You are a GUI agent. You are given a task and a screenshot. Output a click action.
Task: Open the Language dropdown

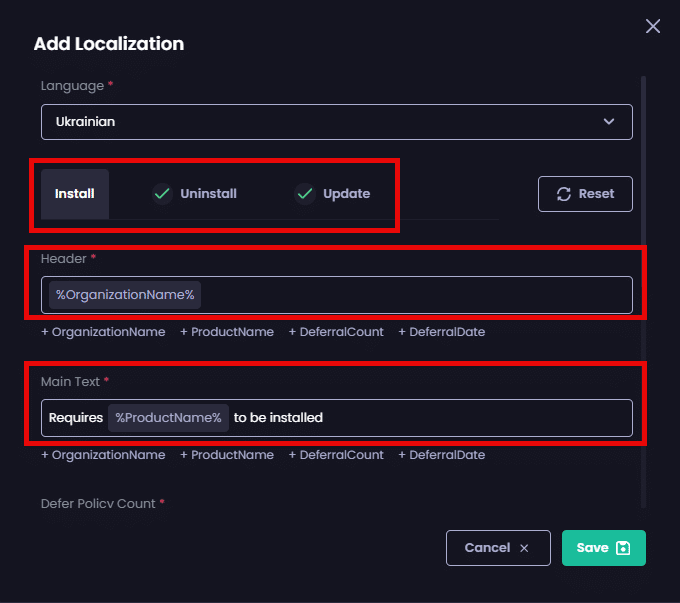(x=336, y=122)
